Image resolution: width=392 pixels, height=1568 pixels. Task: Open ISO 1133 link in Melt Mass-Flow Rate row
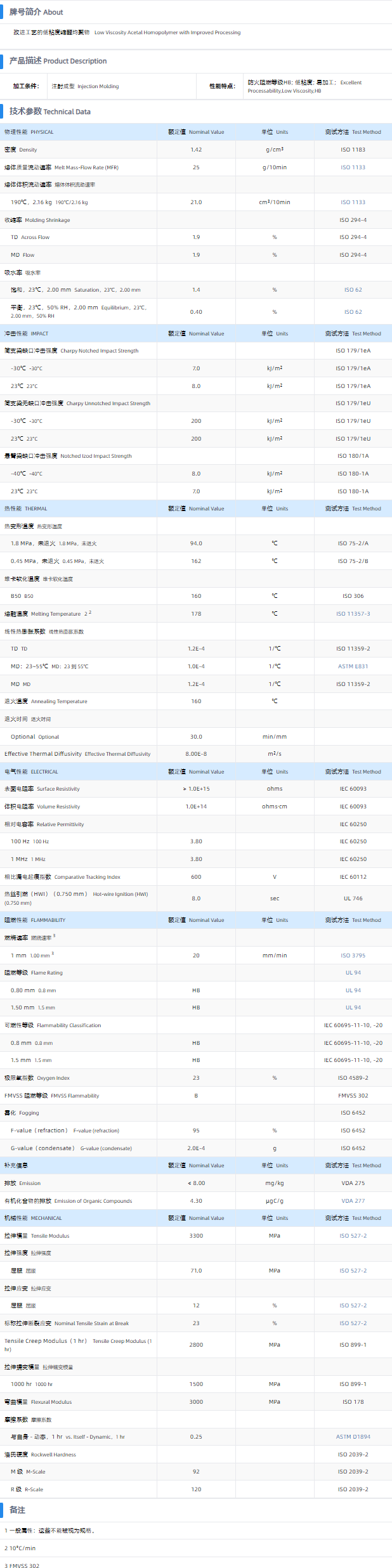tap(353, 167)
